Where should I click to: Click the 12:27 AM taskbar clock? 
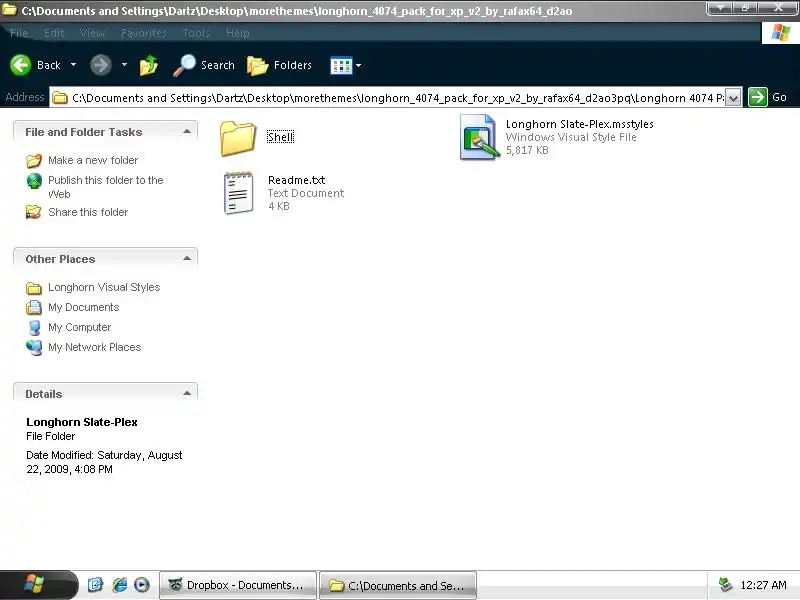pyautogui.click(x=763, y=585)
